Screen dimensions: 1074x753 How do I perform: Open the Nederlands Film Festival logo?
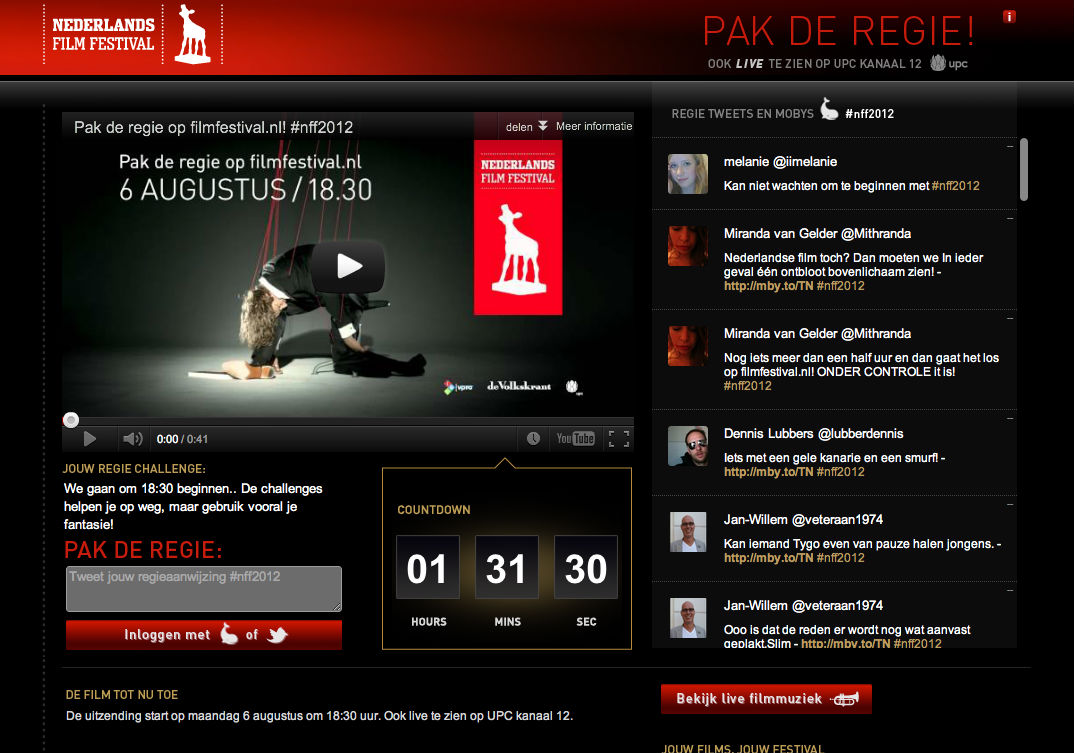pyautogui.click(x=133, y=35)
